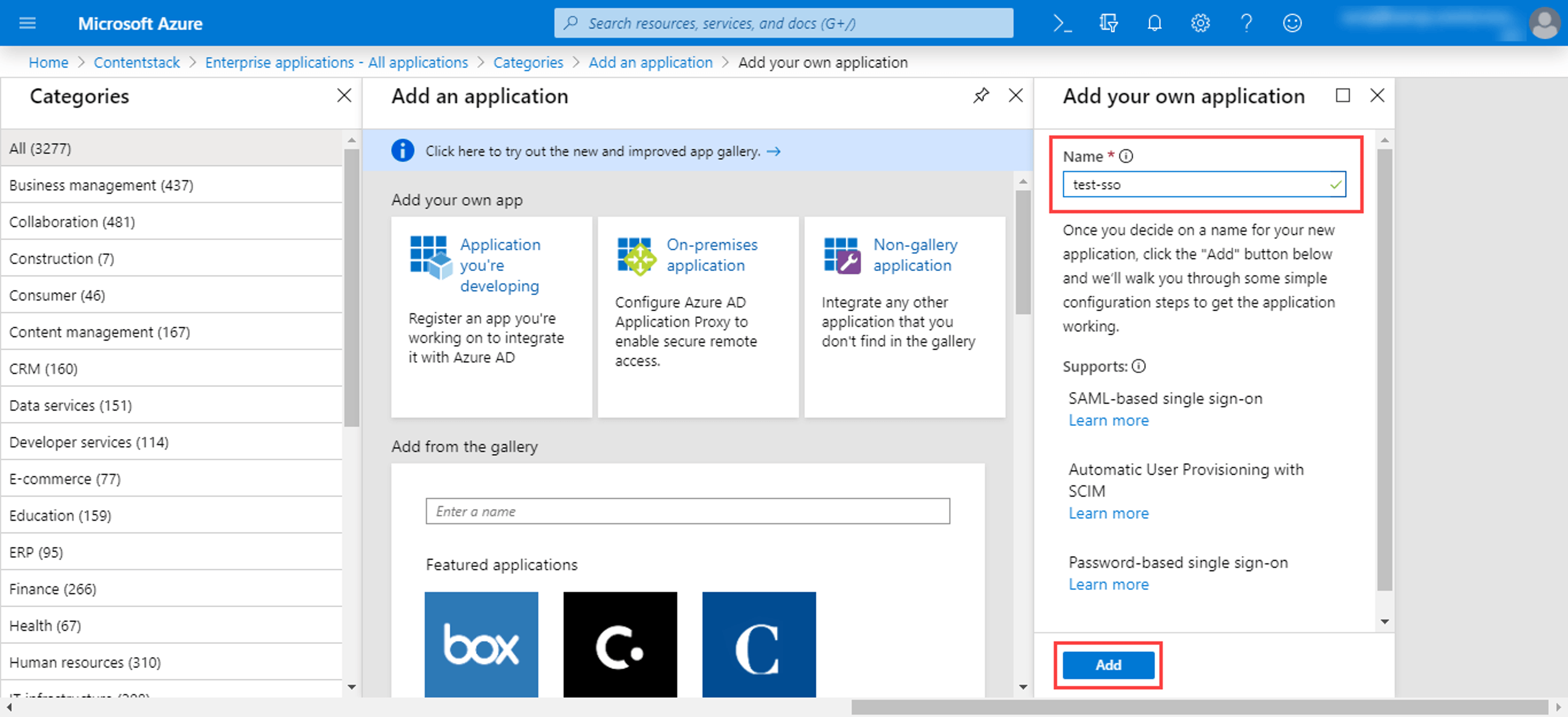Go to Home in the breadcrumb
Viewport: 1568px width, 717px height.
coord(49,62)
